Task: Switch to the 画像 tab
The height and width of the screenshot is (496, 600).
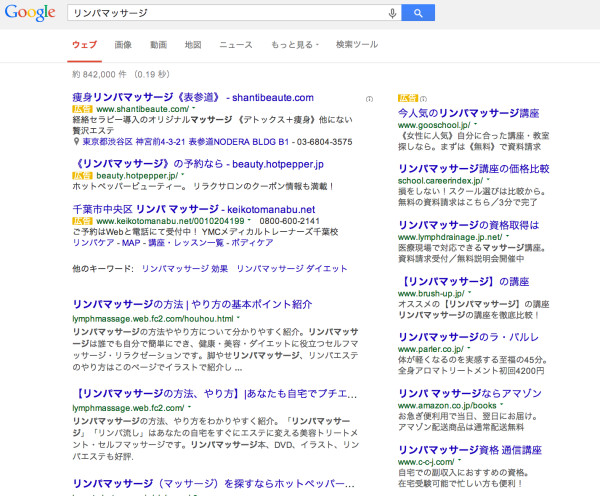Action: (123, 45)
